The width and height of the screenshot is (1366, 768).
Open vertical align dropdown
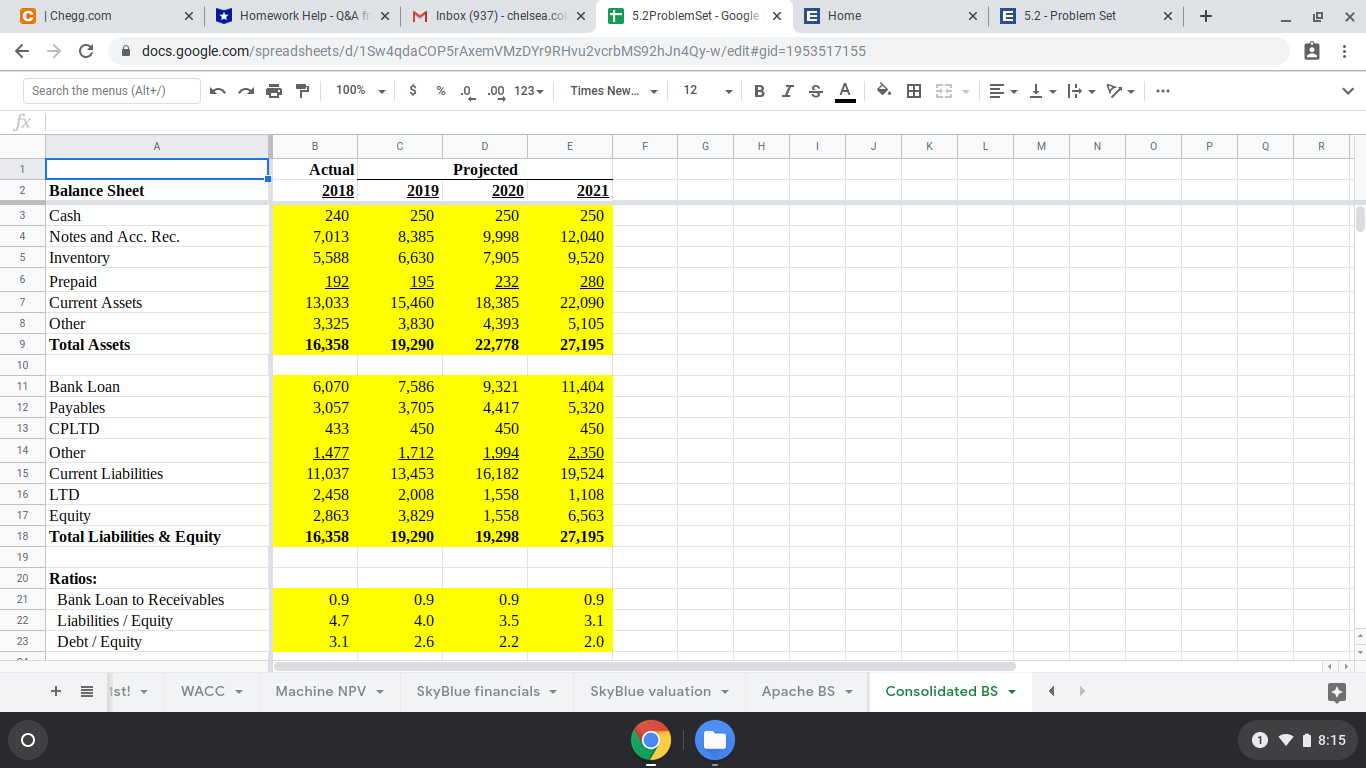(x=1042, y=91)
